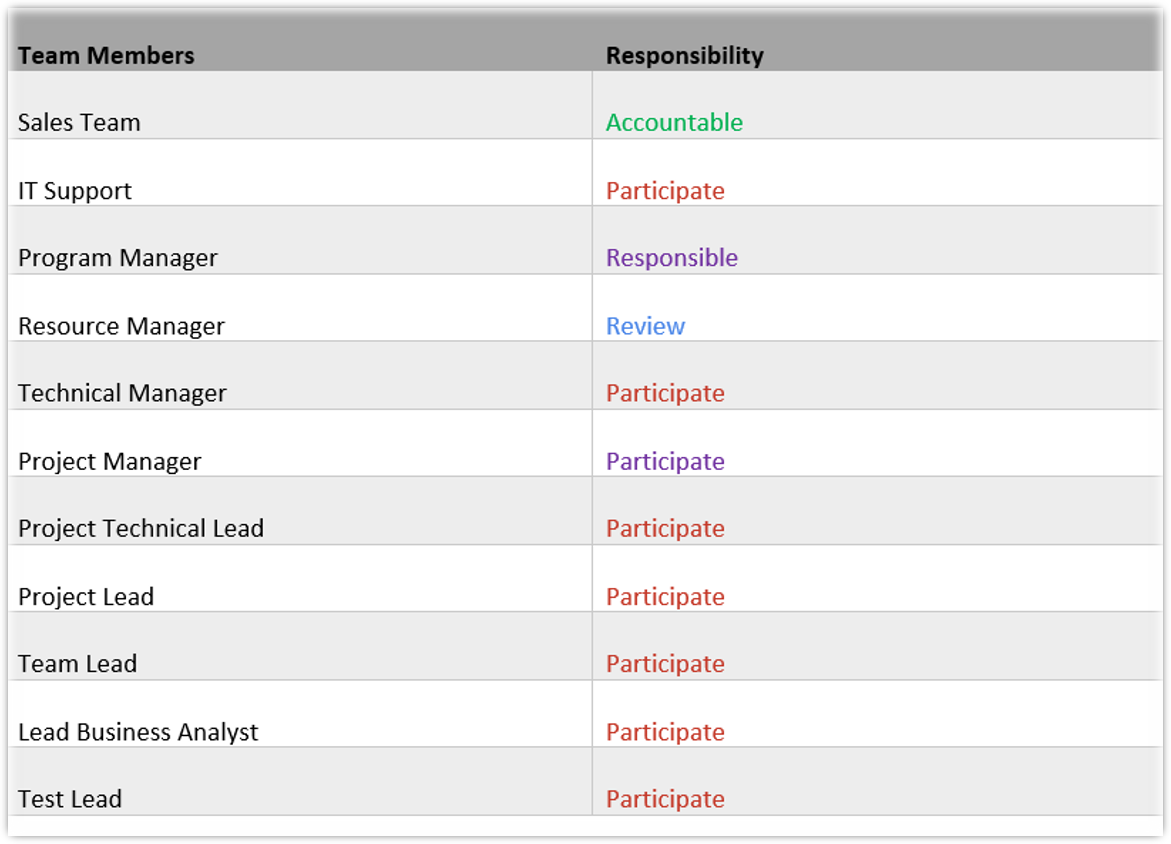Click the Project Lead cell
The image size is (1171, 844).
pos(86,597)
